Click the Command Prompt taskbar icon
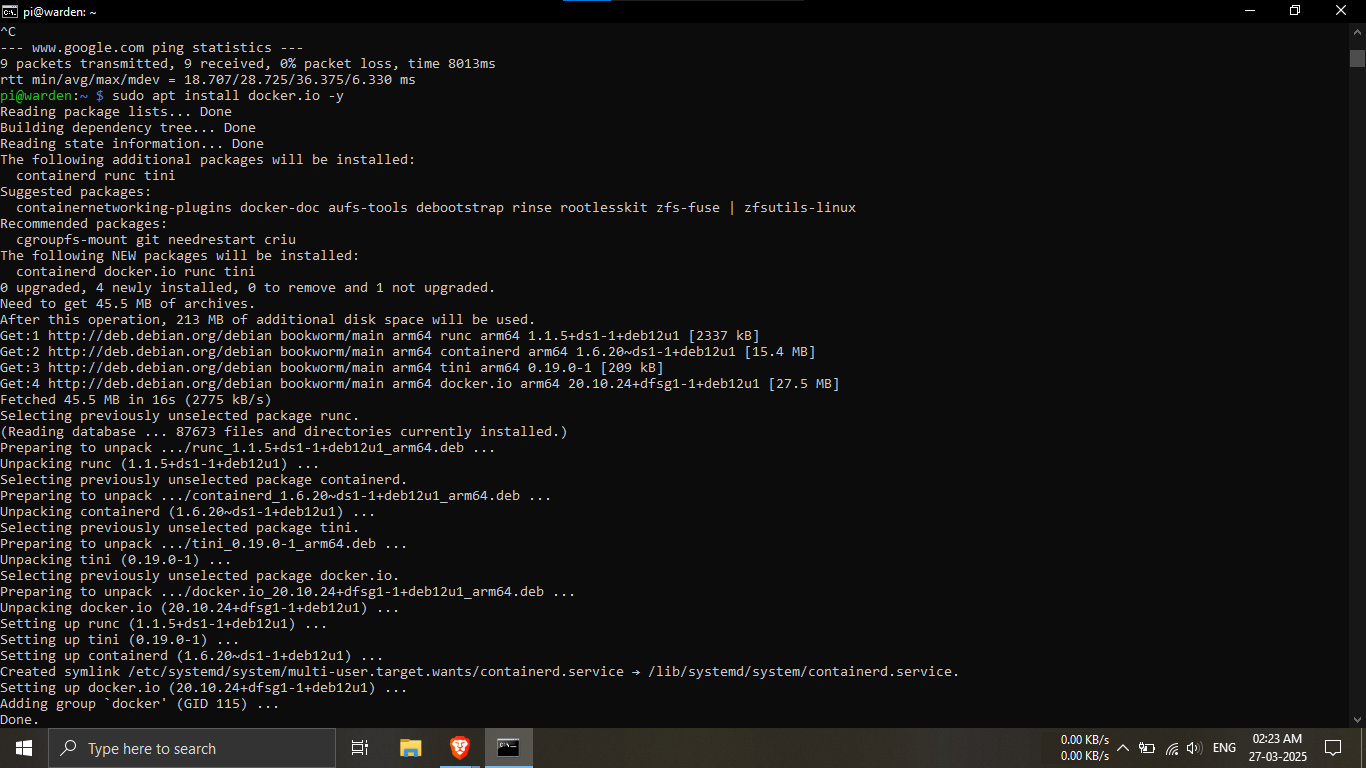 [508, 748]
